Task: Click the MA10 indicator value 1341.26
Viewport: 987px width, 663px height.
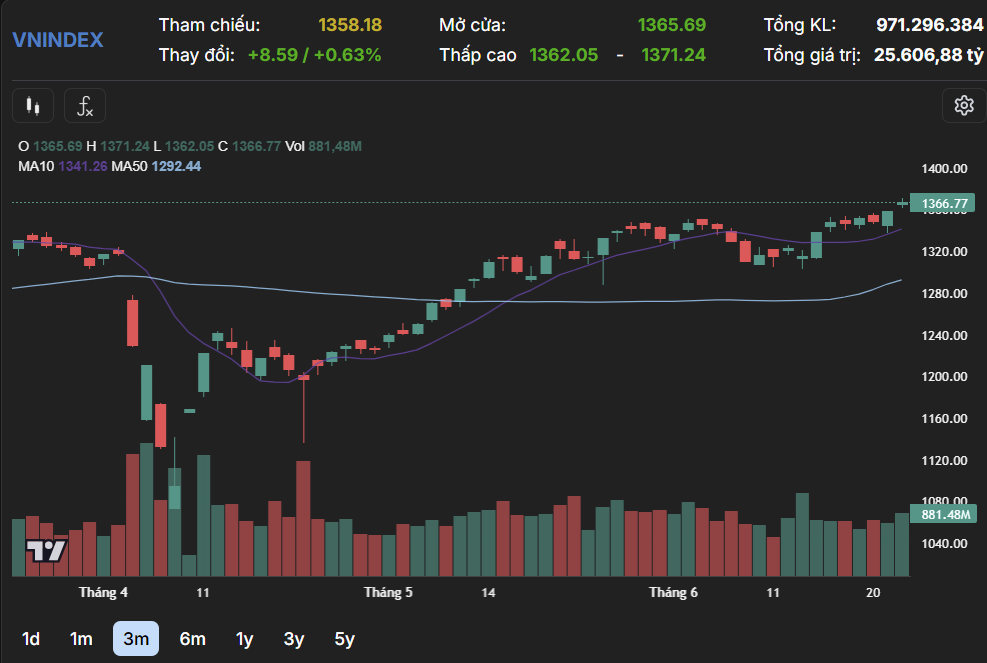Action: click(x=83, y=166)
